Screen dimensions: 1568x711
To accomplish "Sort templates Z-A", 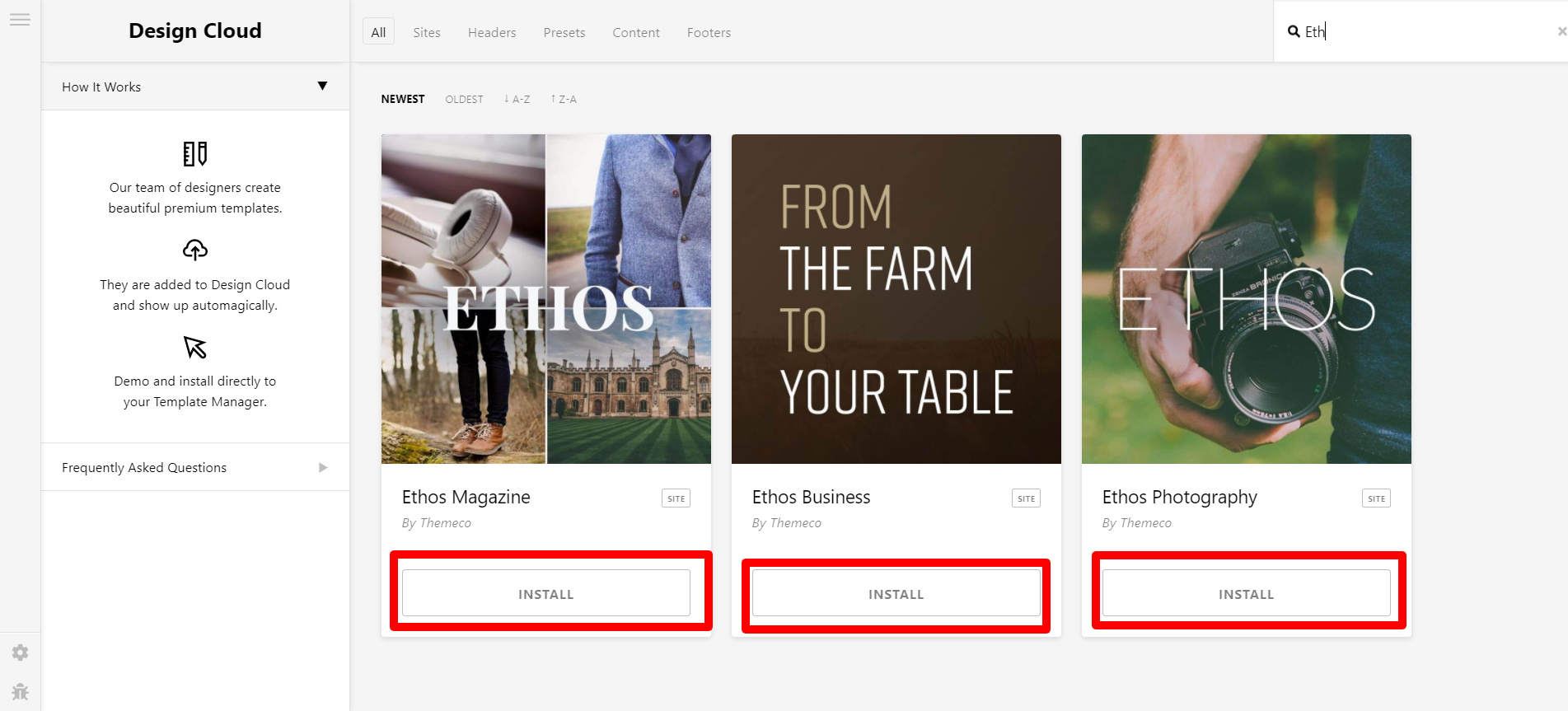I will 564,99.
